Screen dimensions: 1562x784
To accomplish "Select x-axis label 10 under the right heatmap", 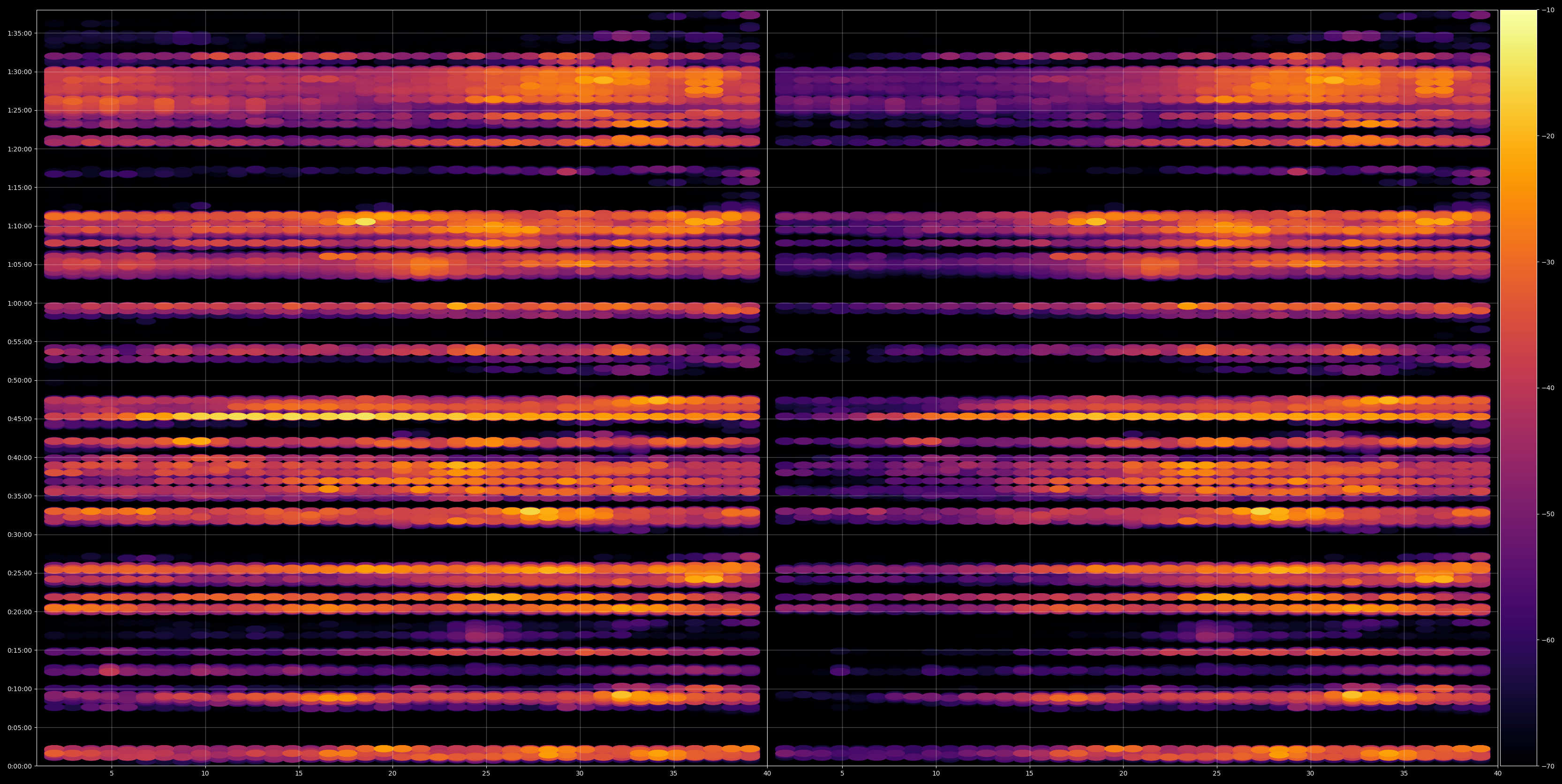I will click(936, 774).
